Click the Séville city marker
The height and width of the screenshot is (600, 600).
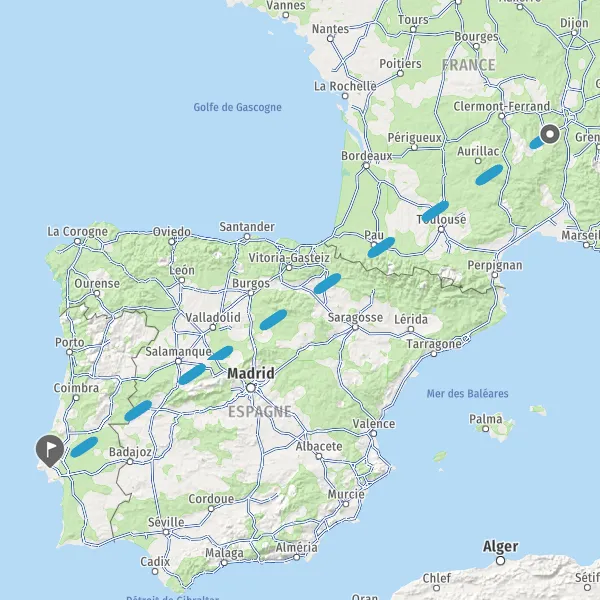[166, 532]
